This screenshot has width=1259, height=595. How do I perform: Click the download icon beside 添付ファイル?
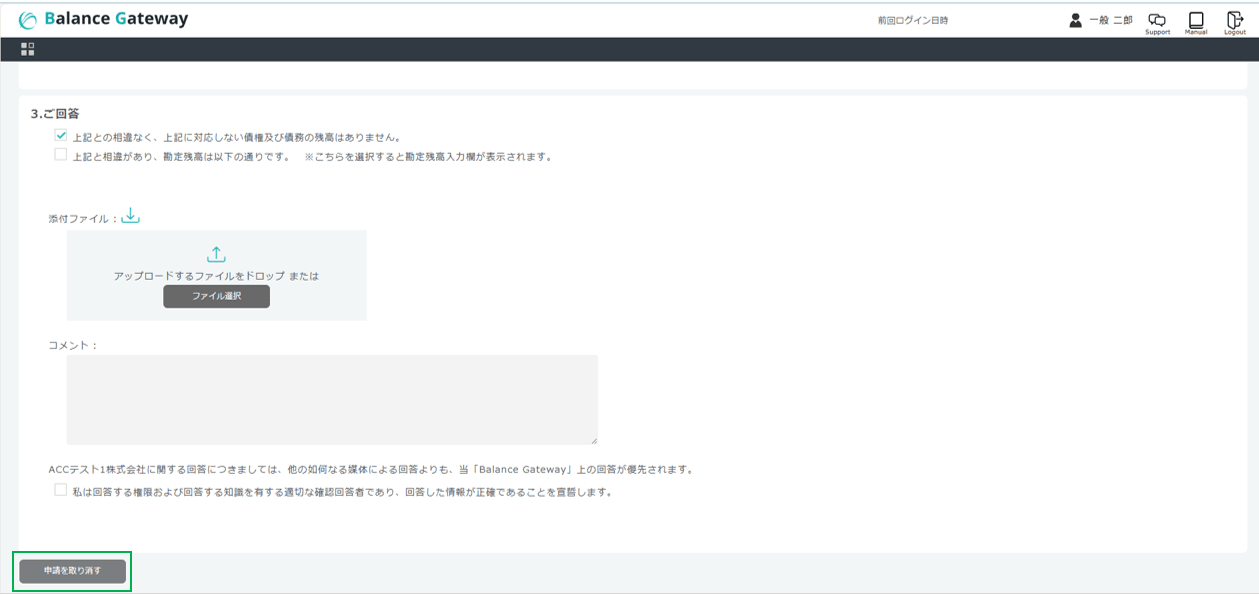(131, 216)
